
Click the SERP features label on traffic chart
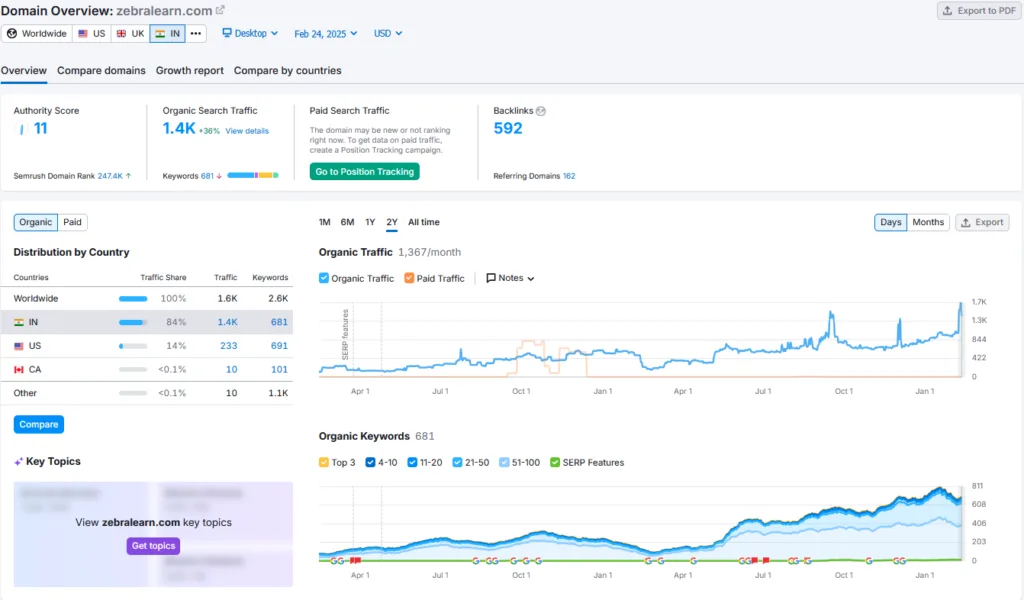pyautogui.click(x=345, y=334)
